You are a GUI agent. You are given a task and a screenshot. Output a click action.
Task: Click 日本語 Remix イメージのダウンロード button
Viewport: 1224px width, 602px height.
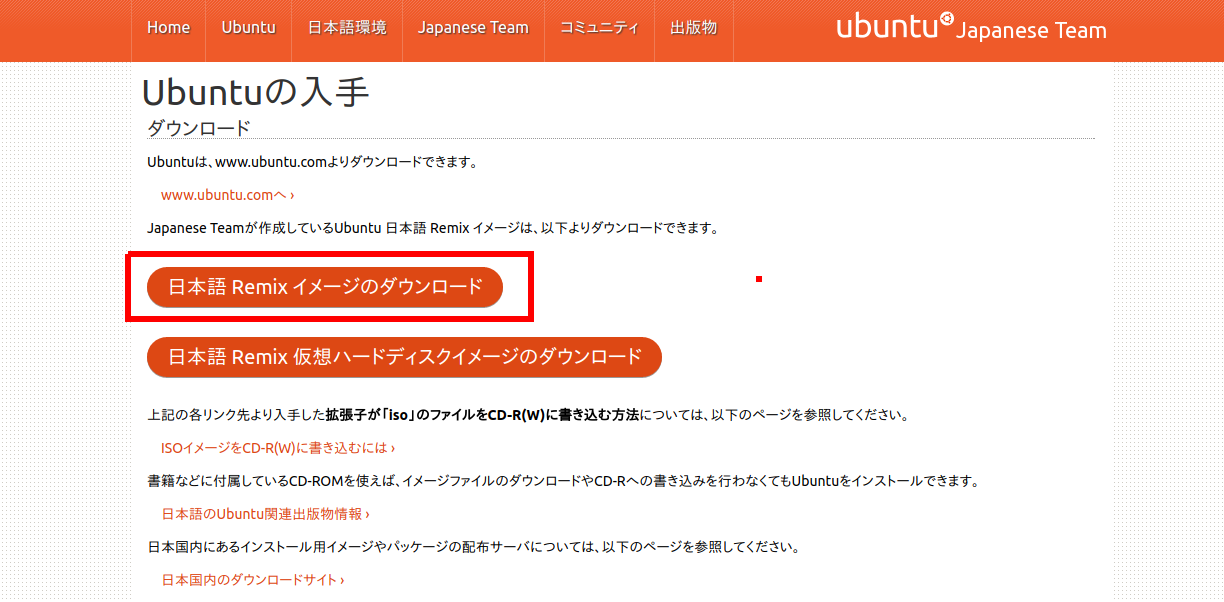click(325, 287)
